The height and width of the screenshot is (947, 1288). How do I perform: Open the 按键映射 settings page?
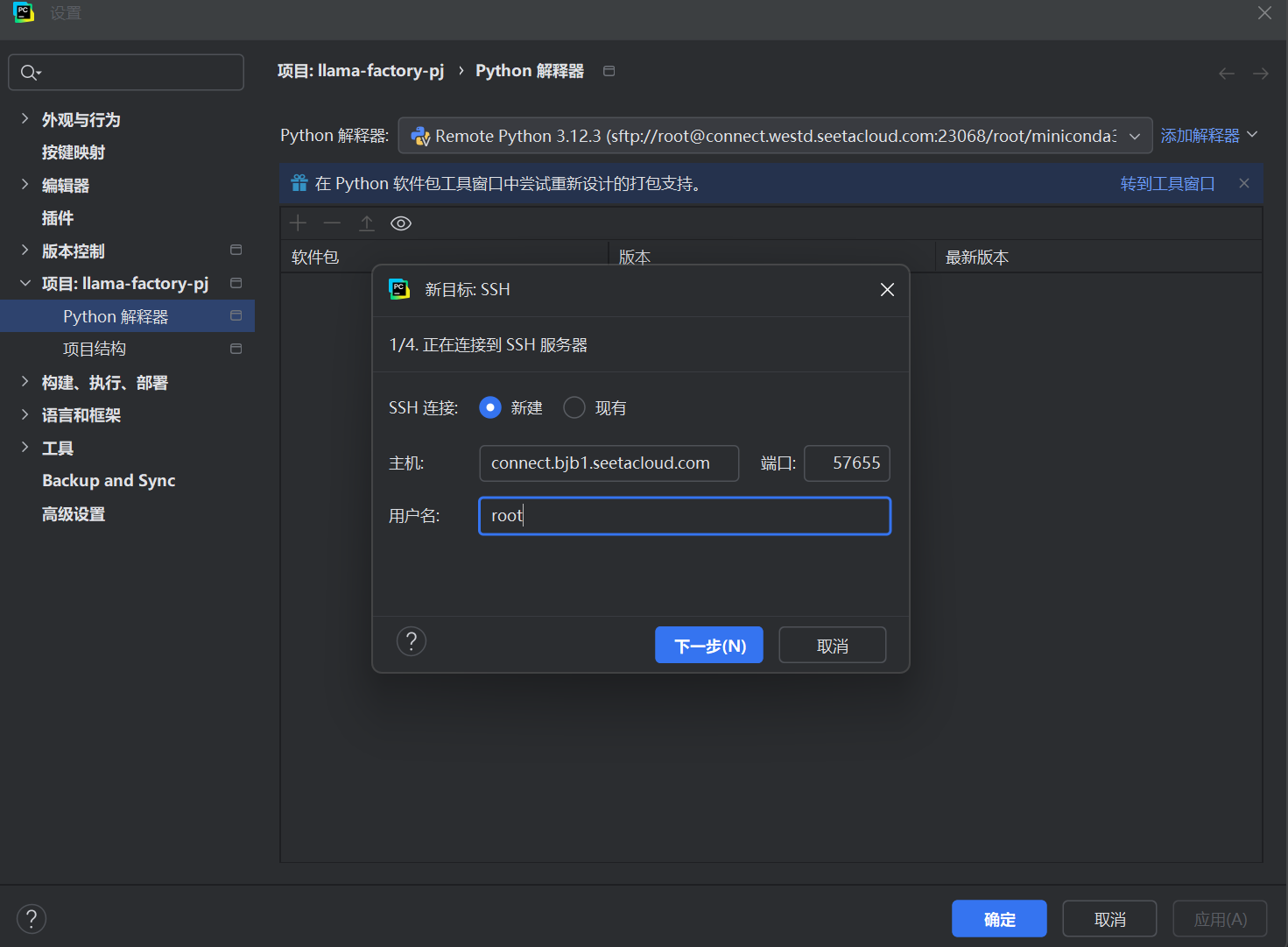[x=74, y=152]
